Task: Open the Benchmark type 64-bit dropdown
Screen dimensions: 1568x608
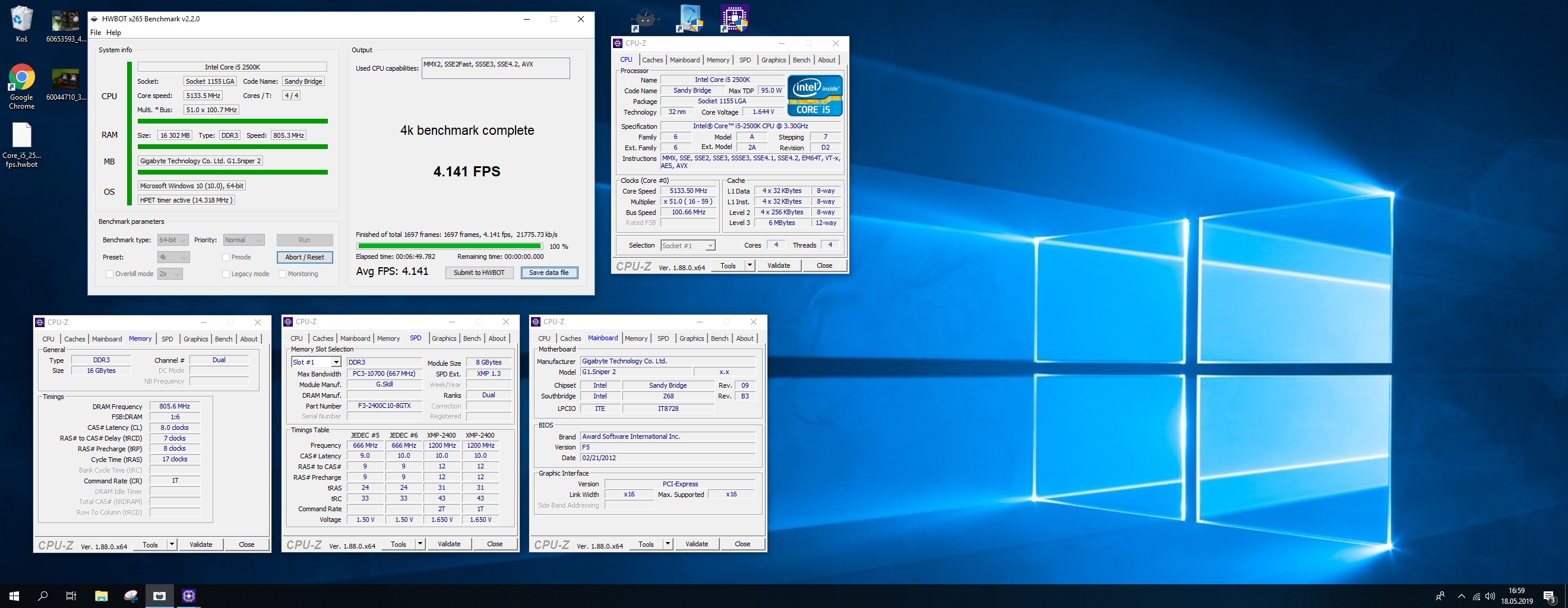Action: click(173, 240)
